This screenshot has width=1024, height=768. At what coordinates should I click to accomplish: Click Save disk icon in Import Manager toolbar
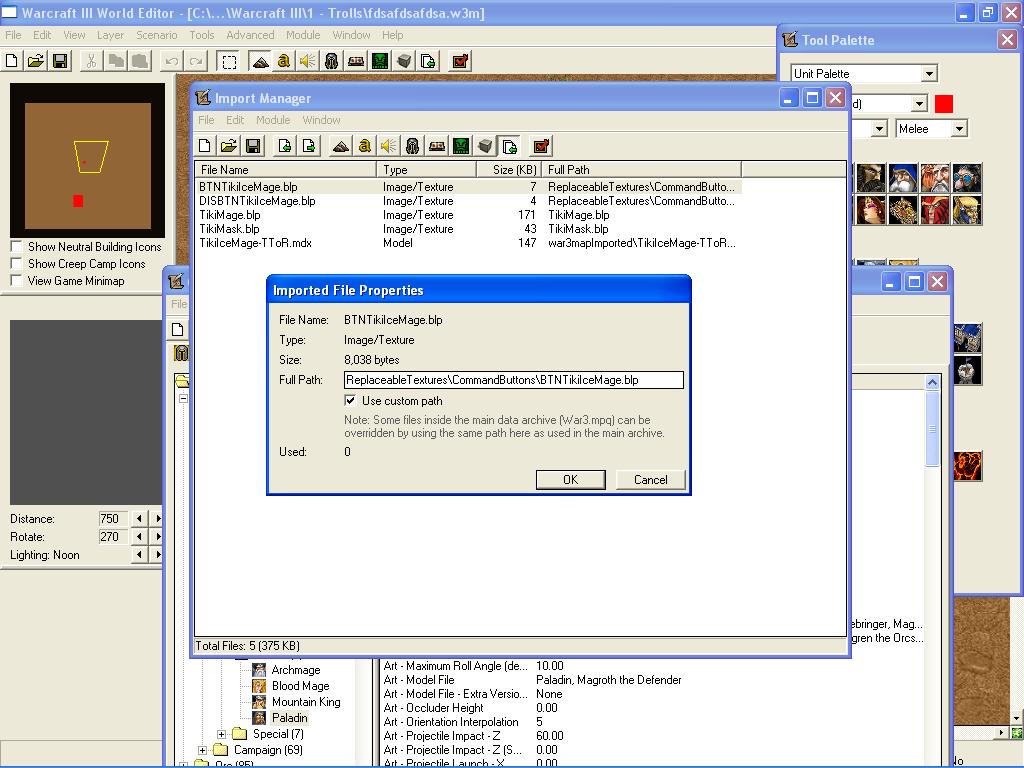253,146
